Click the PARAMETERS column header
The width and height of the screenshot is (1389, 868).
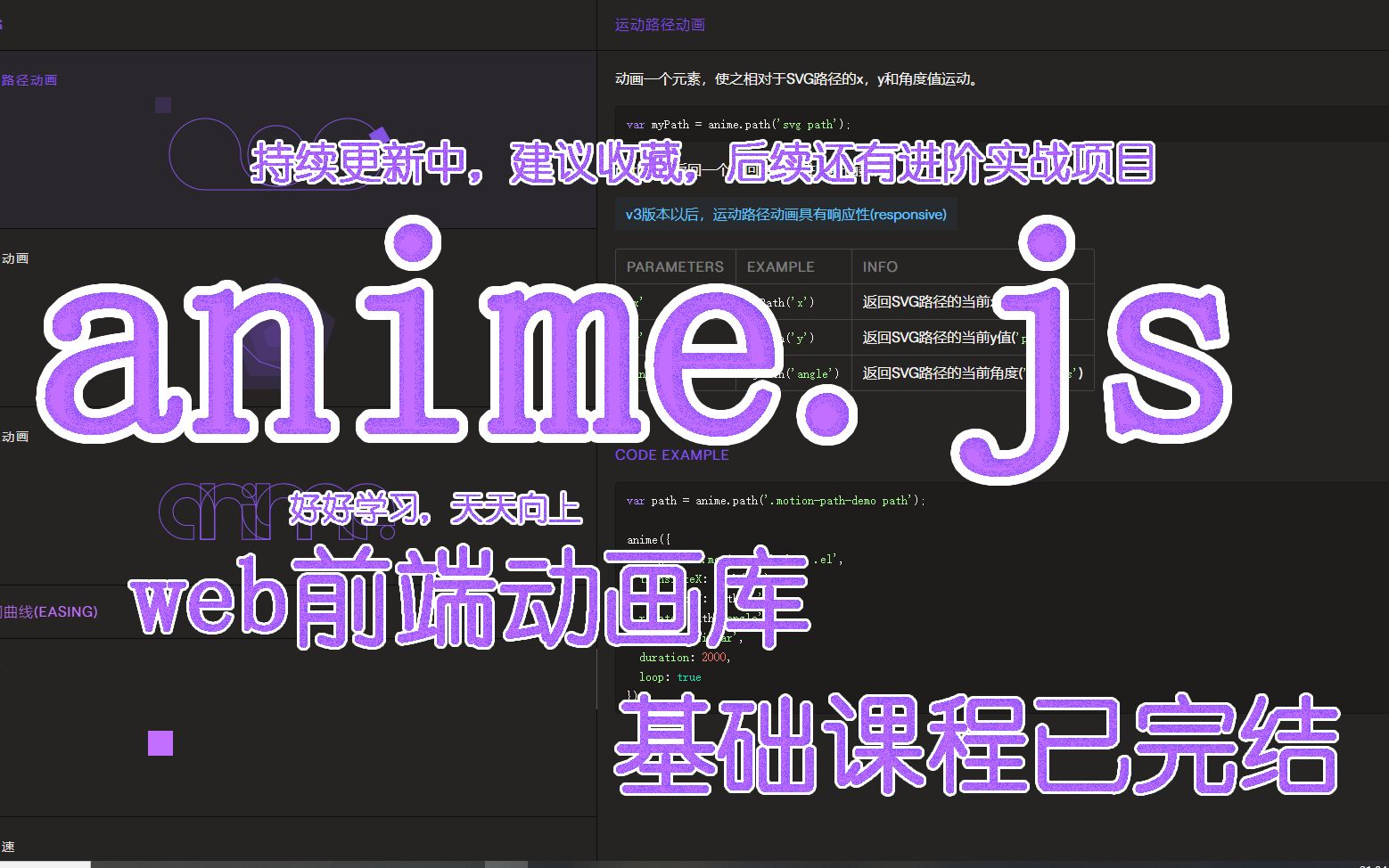[675, 266]
